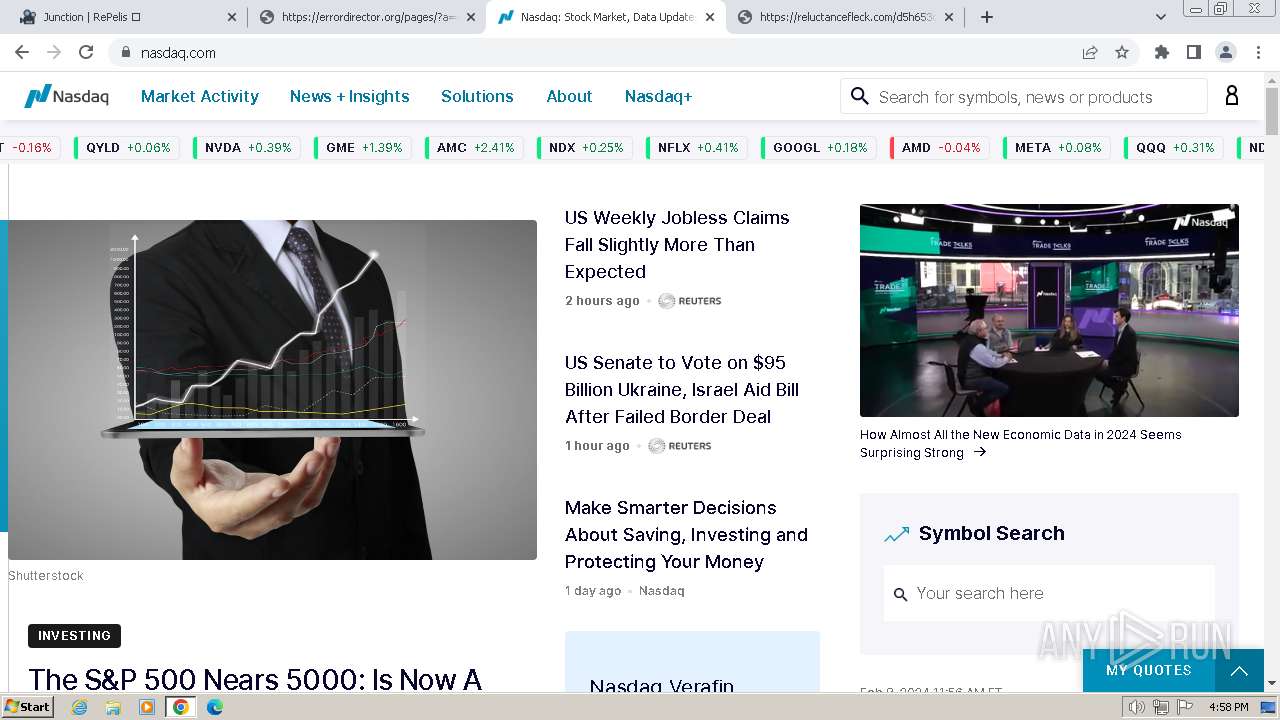This screenshot has width=1280, height=720.
Task: Select the QYLD ticker chip
Action: 127,147
